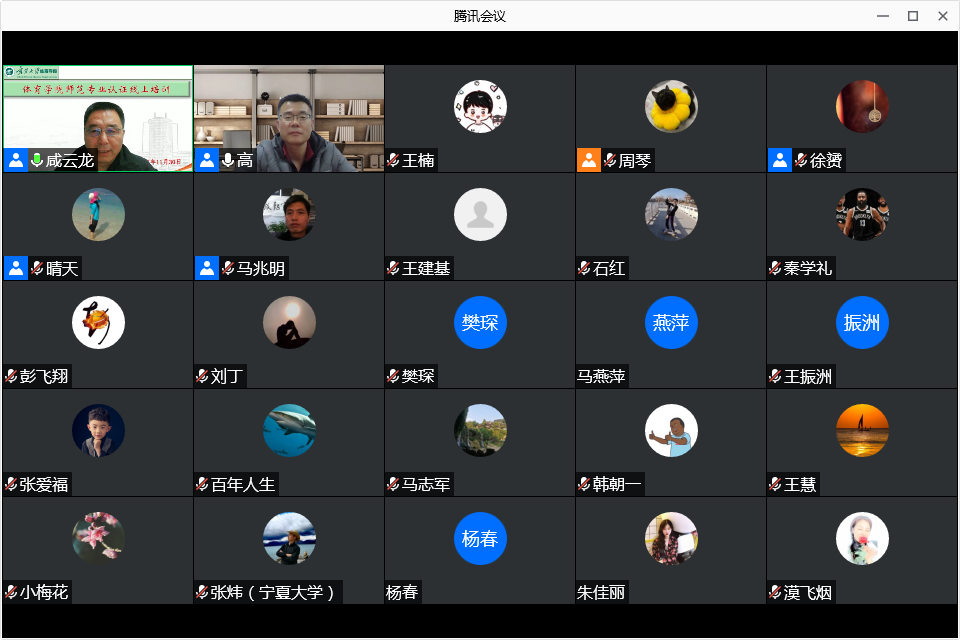Click the muted microphone icon beside 秦学礼

coord(775,268)
